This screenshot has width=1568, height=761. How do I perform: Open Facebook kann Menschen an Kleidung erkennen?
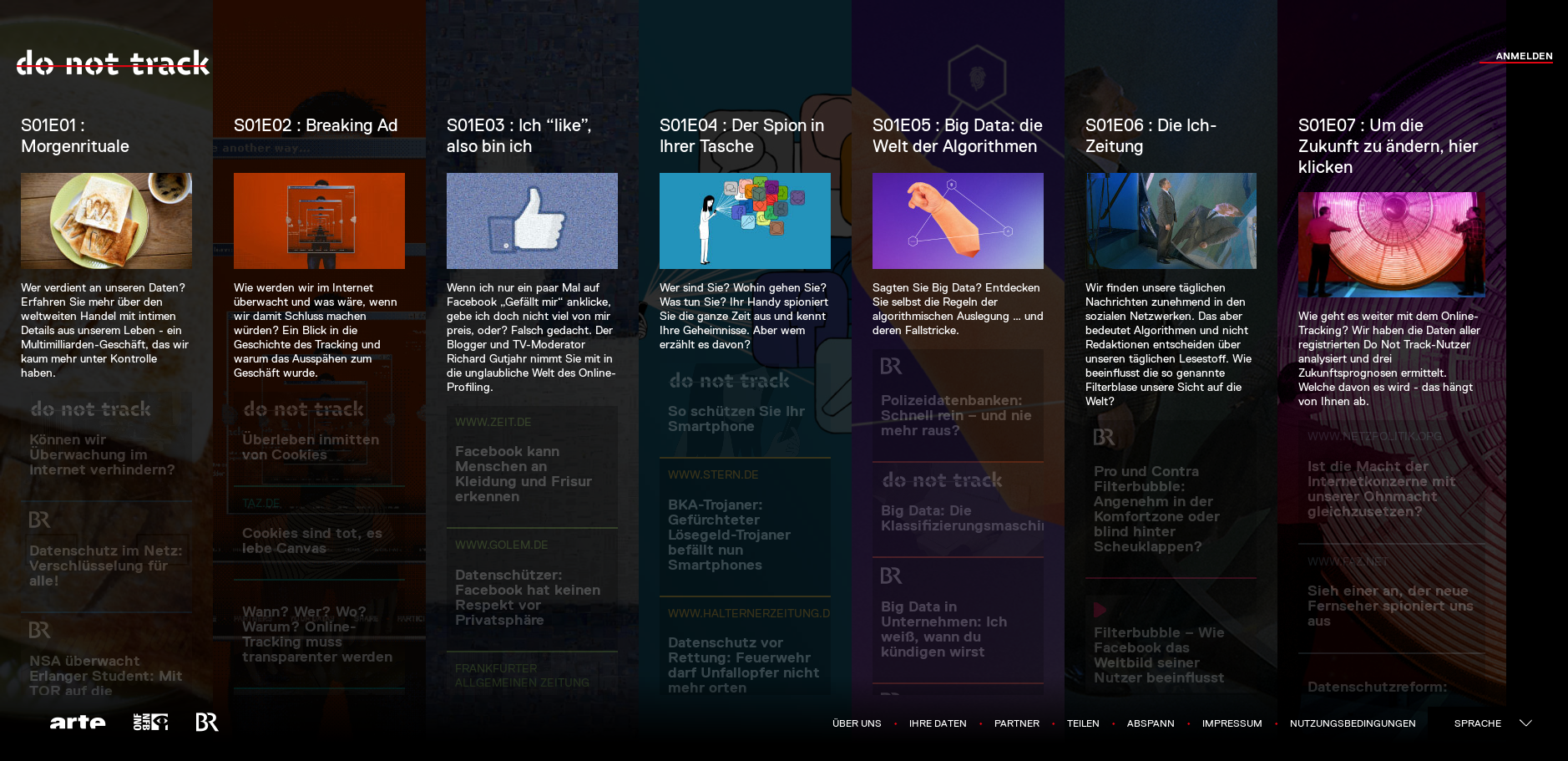[x=524, y=474]
